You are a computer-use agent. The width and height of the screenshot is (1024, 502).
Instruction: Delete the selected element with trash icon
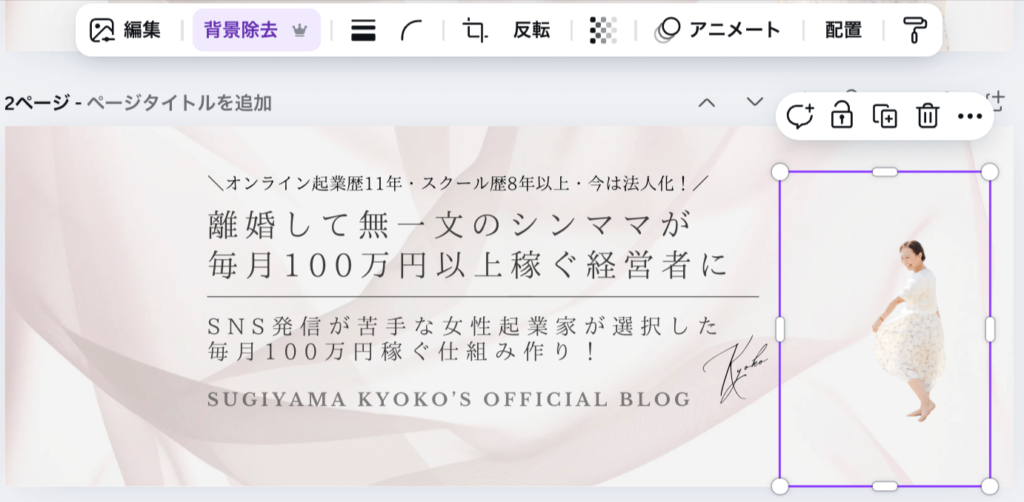[927, 116]
